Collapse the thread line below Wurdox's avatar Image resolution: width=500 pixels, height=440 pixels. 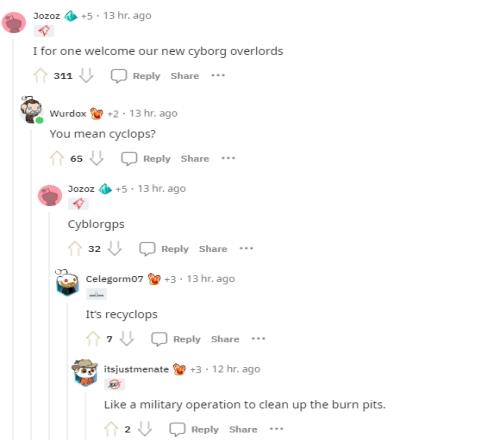32,284
